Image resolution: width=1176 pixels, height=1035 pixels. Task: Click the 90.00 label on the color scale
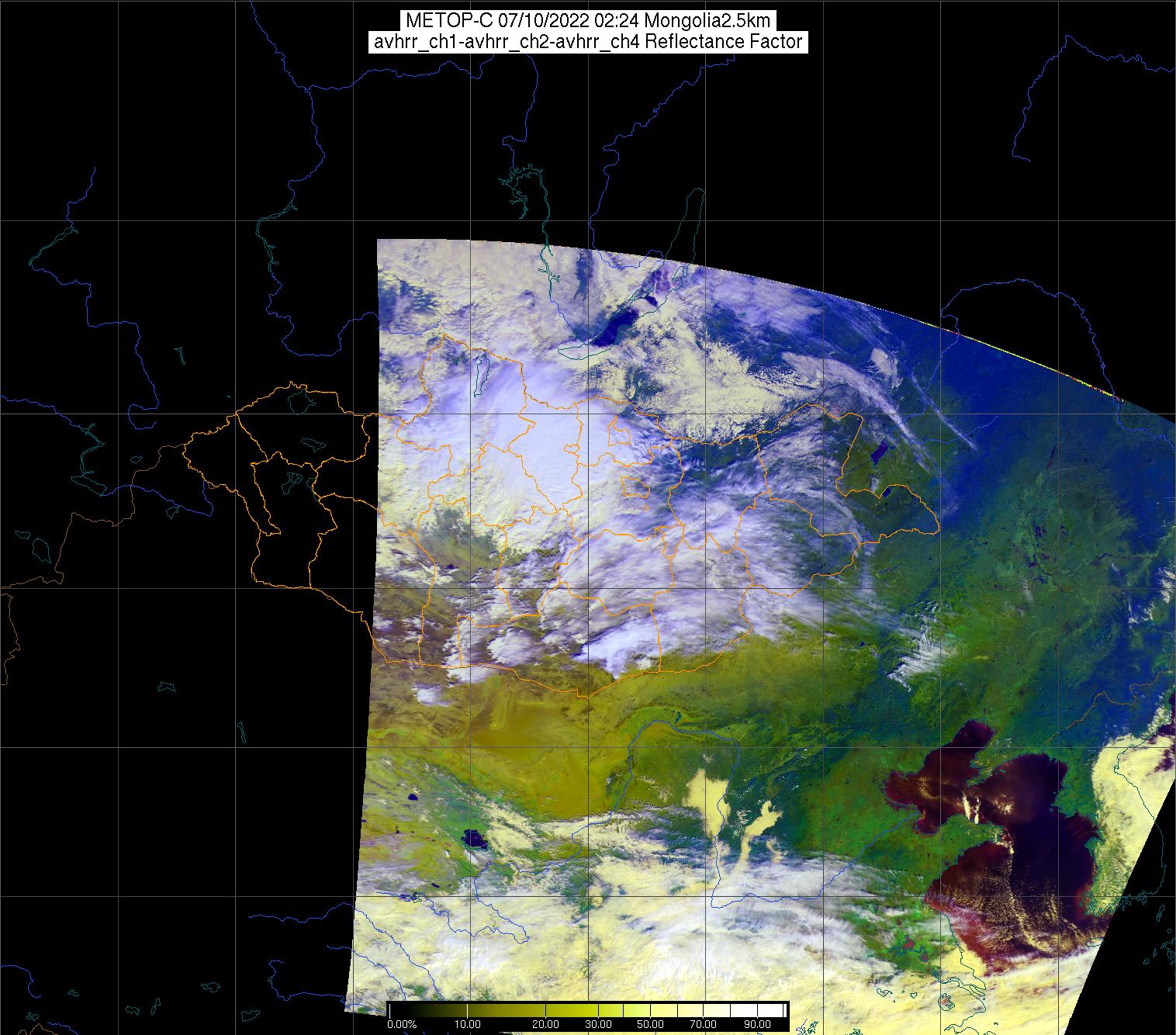(757, 1024)
